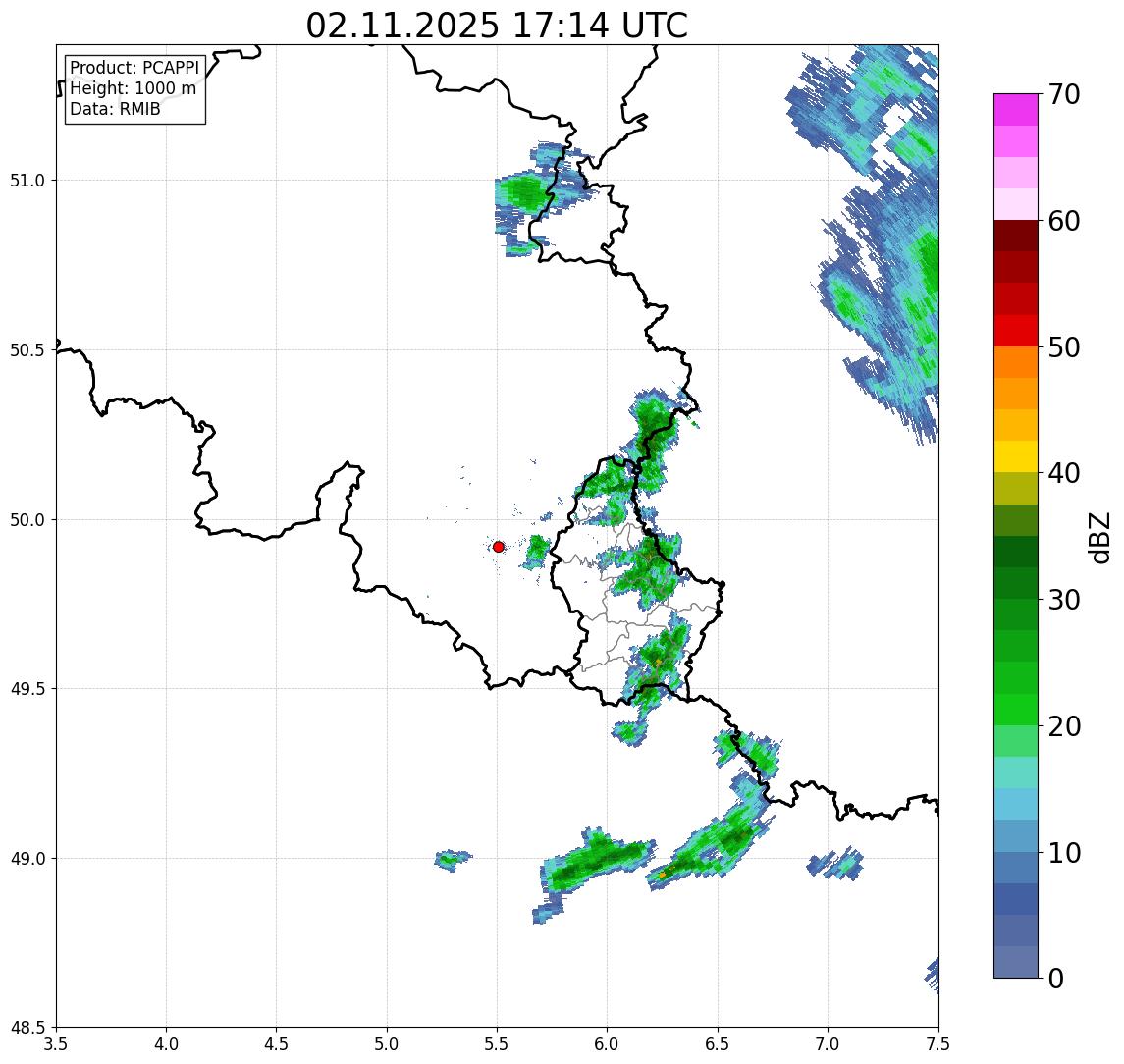Screen dimensions: 1124x1064
Task: Click the colorbar tick label 40
Action: [x=1064, y=473]
